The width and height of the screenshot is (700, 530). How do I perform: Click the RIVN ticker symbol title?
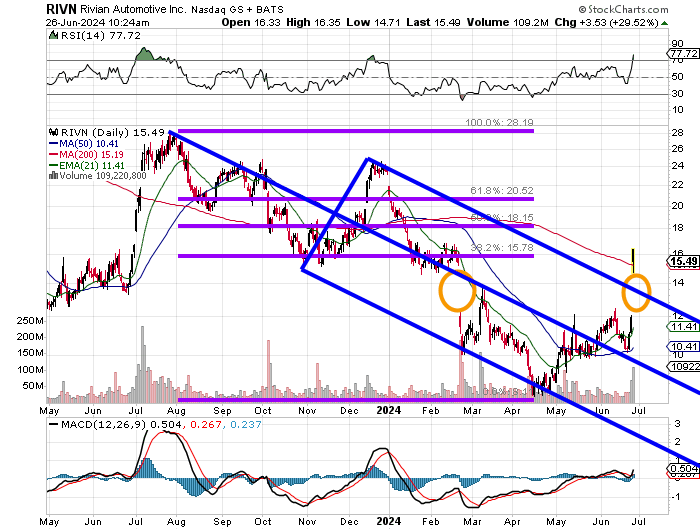click(61, 9)
